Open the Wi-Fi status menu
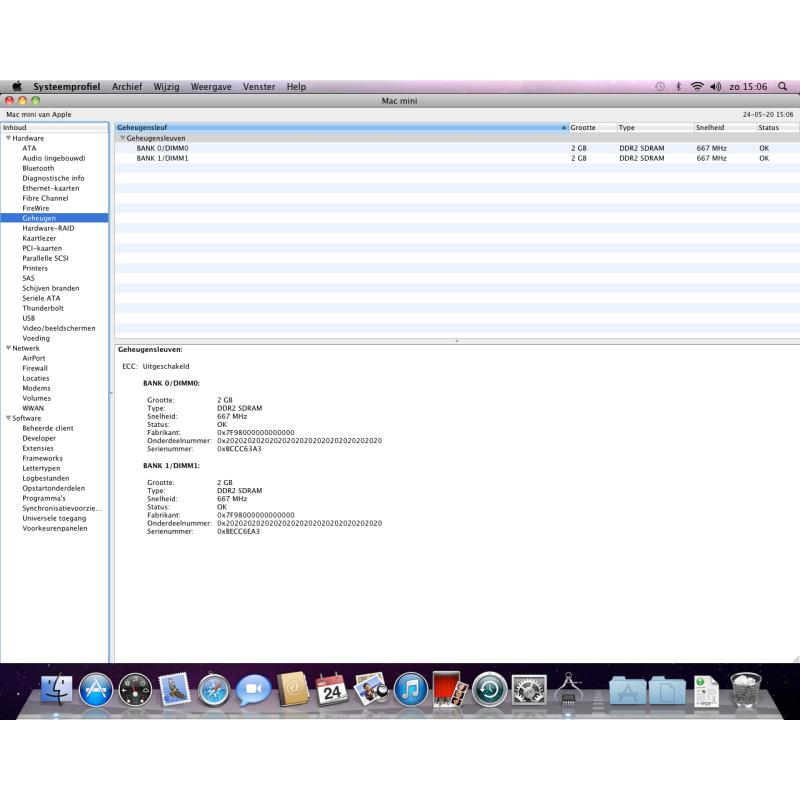The image size is (800, 800). pyautogui.click(x=697, y=86)
